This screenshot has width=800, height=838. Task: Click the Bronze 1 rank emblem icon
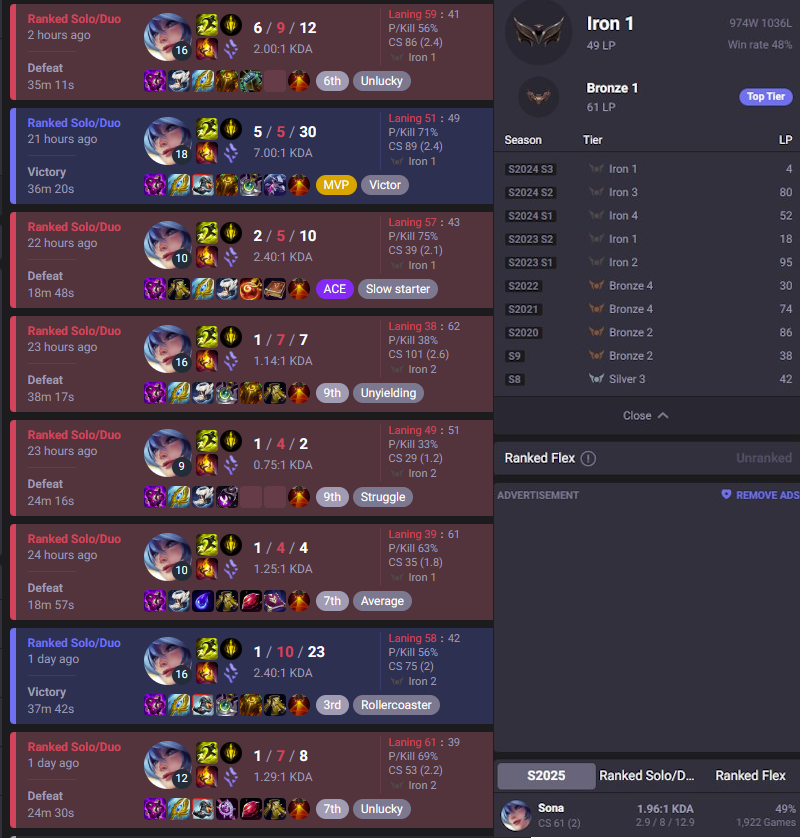[539, 97]
